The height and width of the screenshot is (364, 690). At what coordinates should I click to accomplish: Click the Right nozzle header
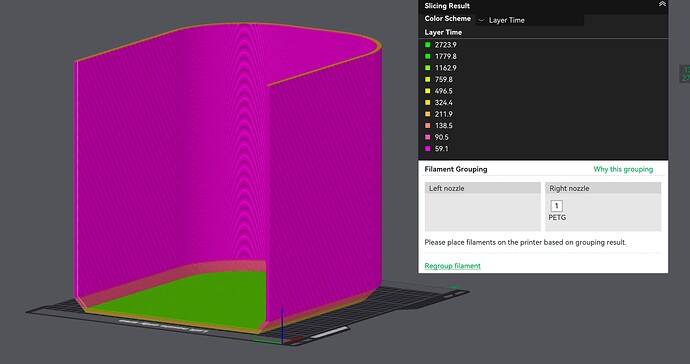point(603,188)
